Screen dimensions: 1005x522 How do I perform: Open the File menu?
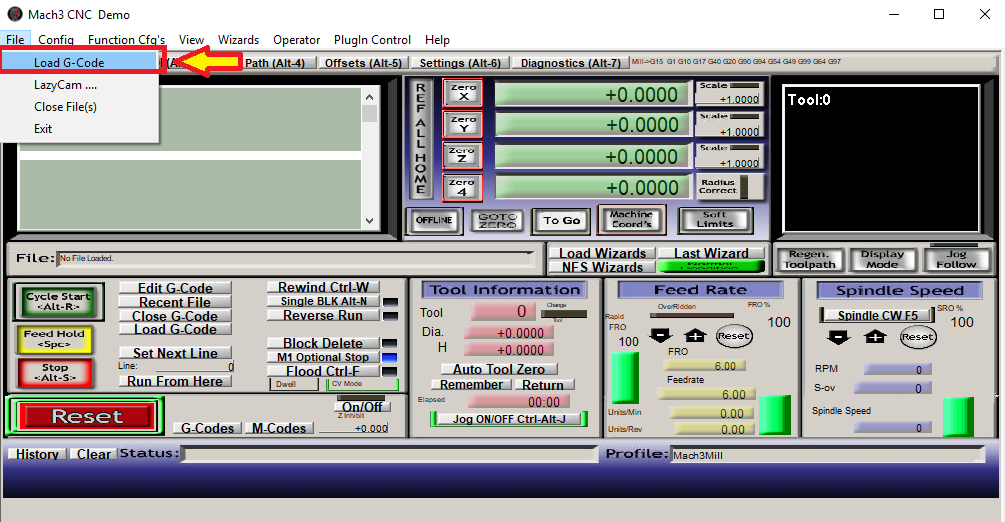pyautogui.click(x=15, y=40)
